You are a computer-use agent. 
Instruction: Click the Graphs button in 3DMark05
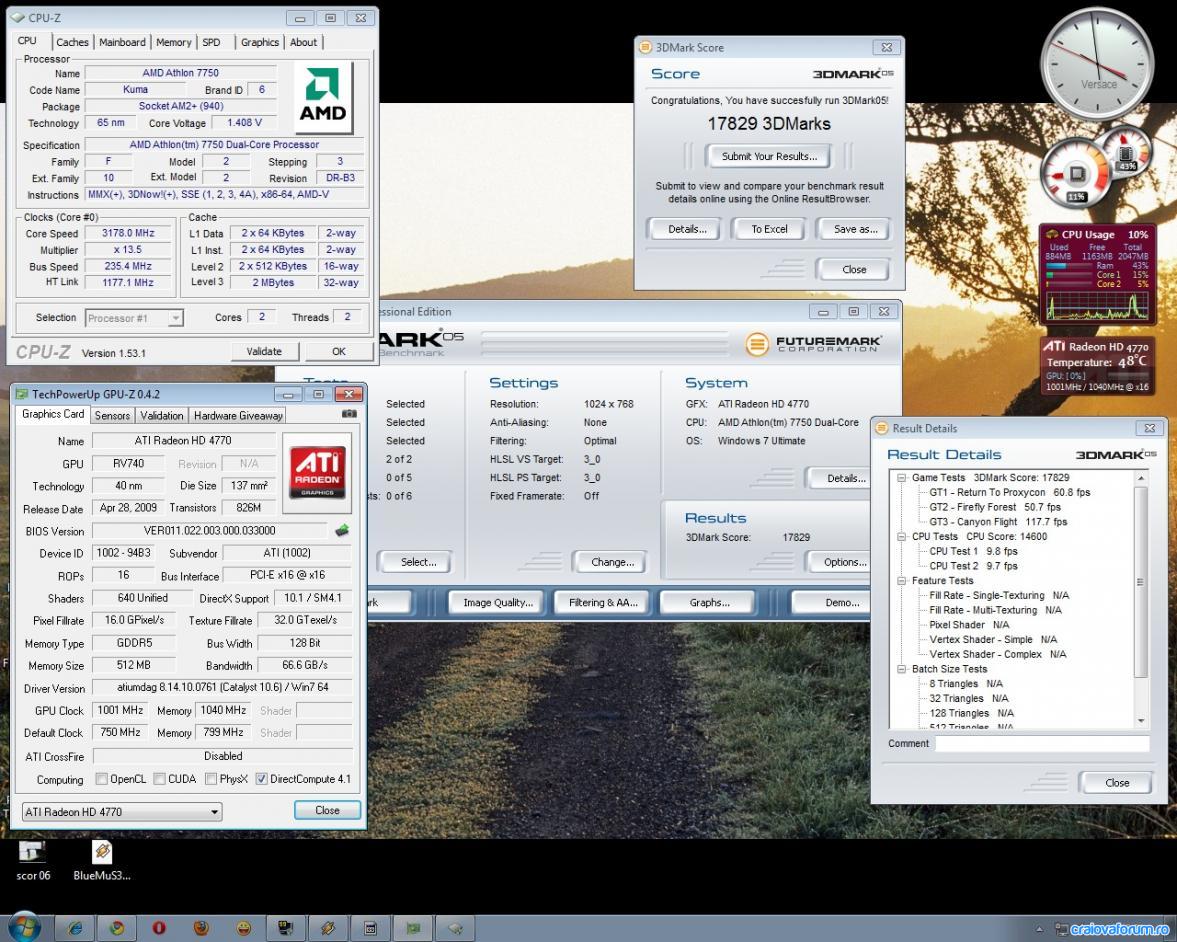pos(709,603)
